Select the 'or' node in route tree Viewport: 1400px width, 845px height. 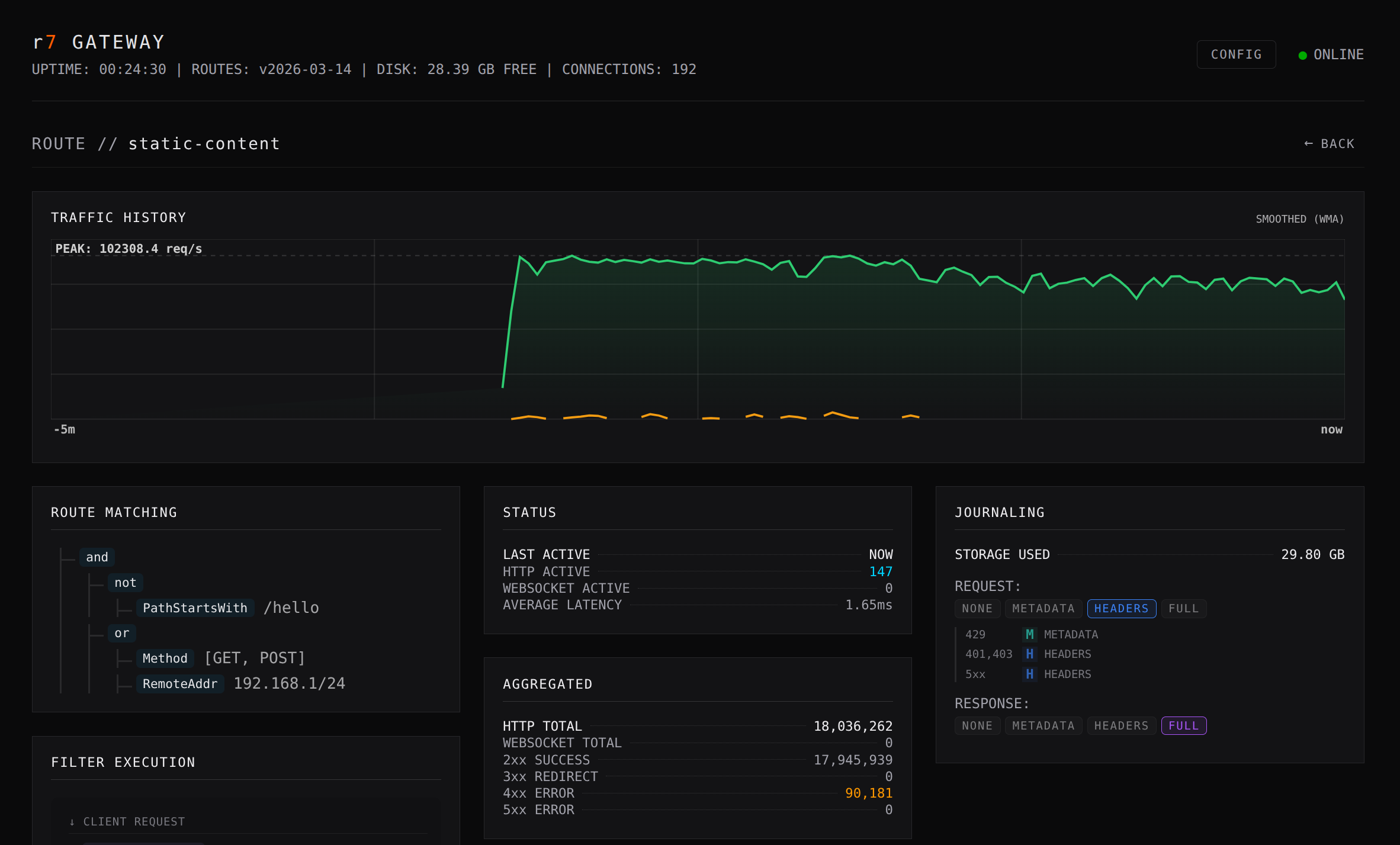pos(121,633)
